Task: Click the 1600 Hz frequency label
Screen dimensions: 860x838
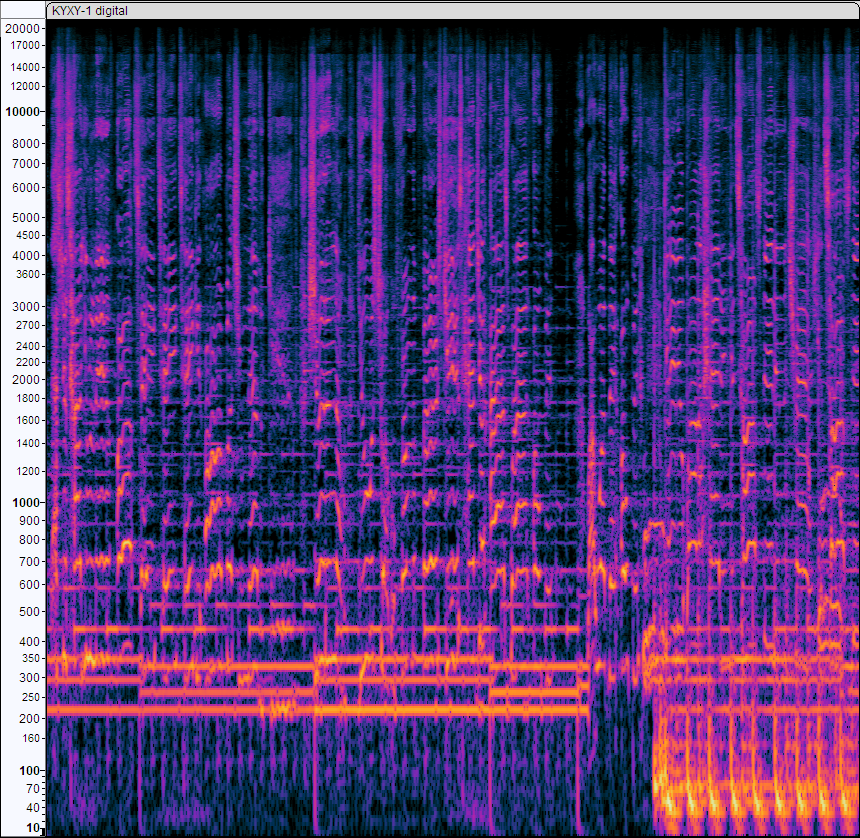Action: tap(28, 420)
